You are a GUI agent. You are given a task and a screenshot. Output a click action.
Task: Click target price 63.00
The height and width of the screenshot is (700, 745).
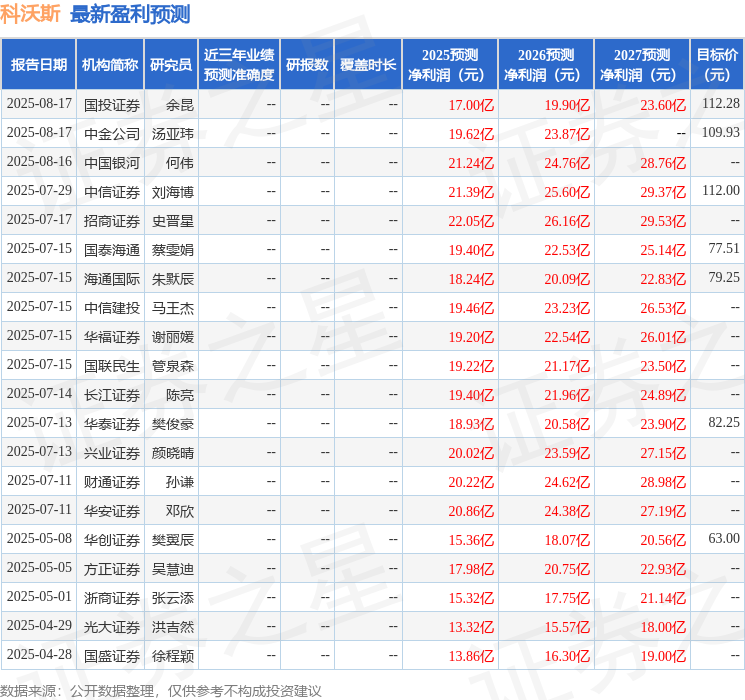click(x=724, y=537)
